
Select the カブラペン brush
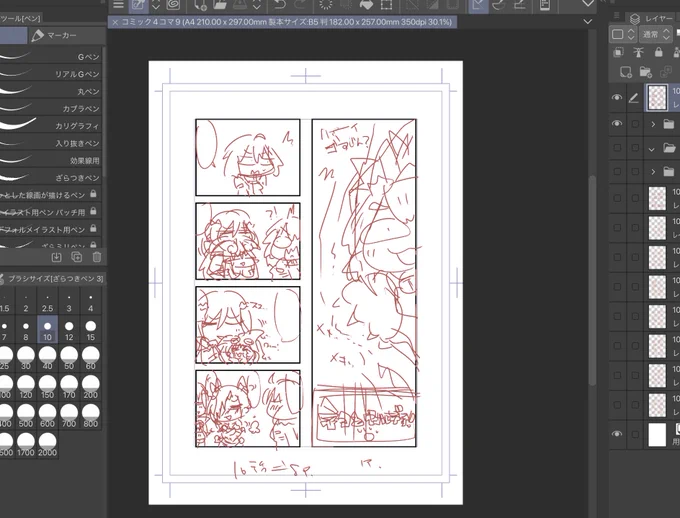(x=51, y=108)
